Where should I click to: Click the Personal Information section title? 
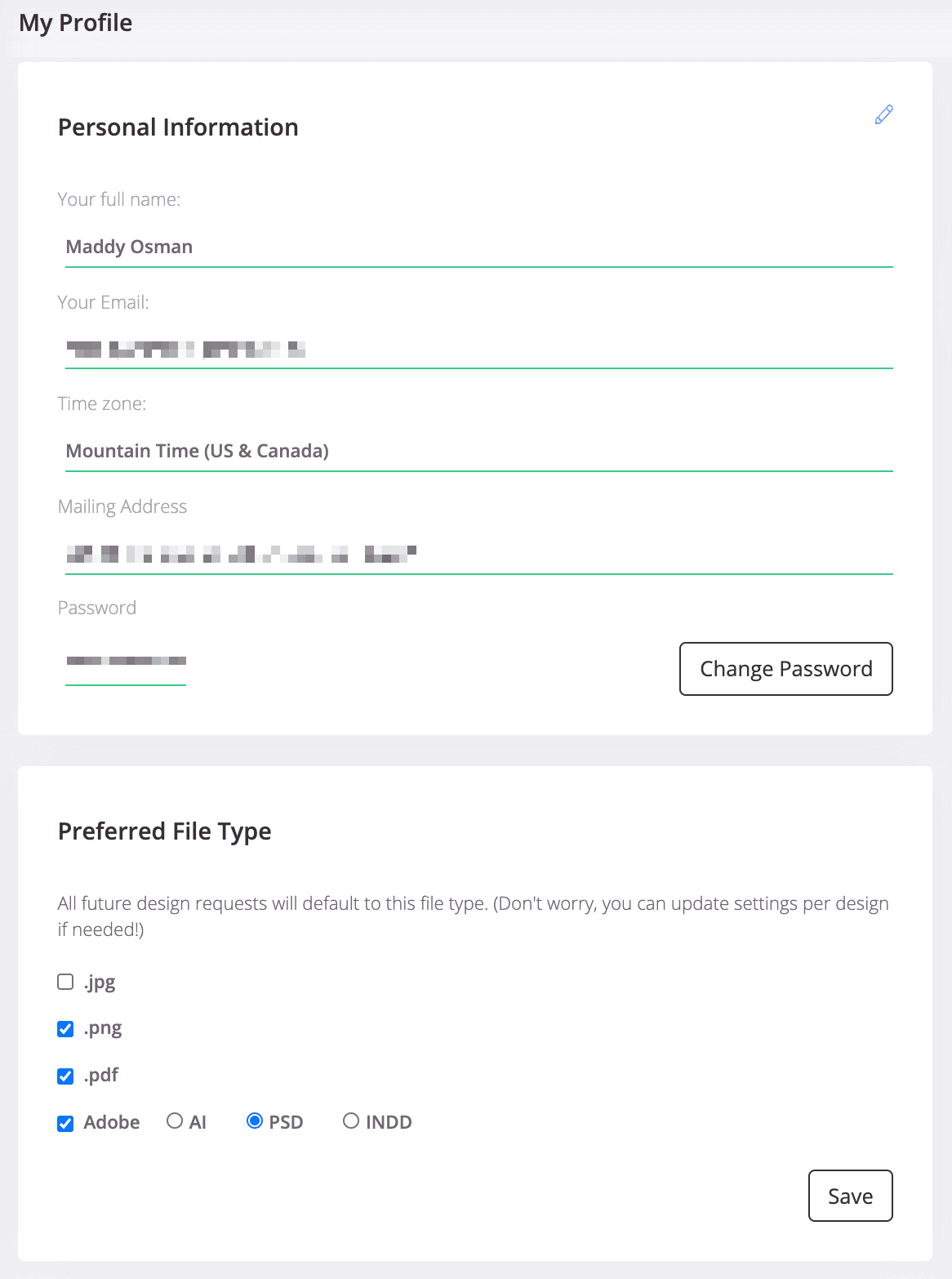[x=177, y=127]
